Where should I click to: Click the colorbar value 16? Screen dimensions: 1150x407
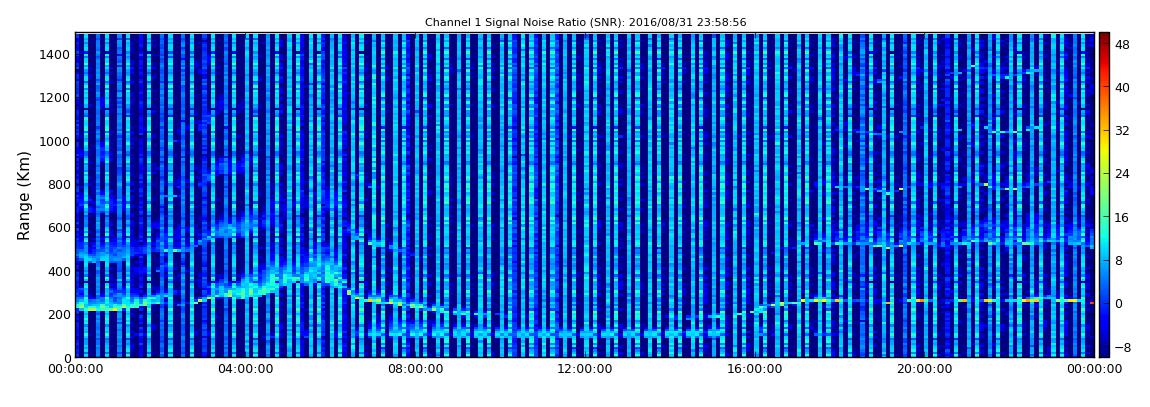[x=1122, y=217]
